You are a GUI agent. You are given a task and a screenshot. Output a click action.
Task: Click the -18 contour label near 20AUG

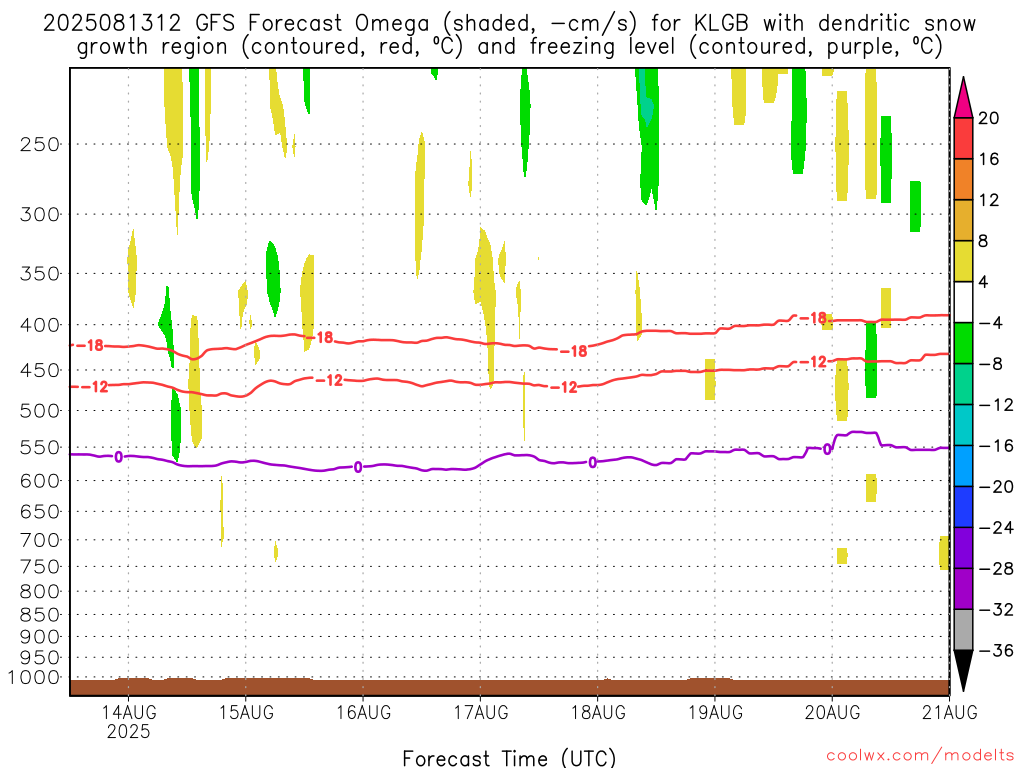[814, 318]
